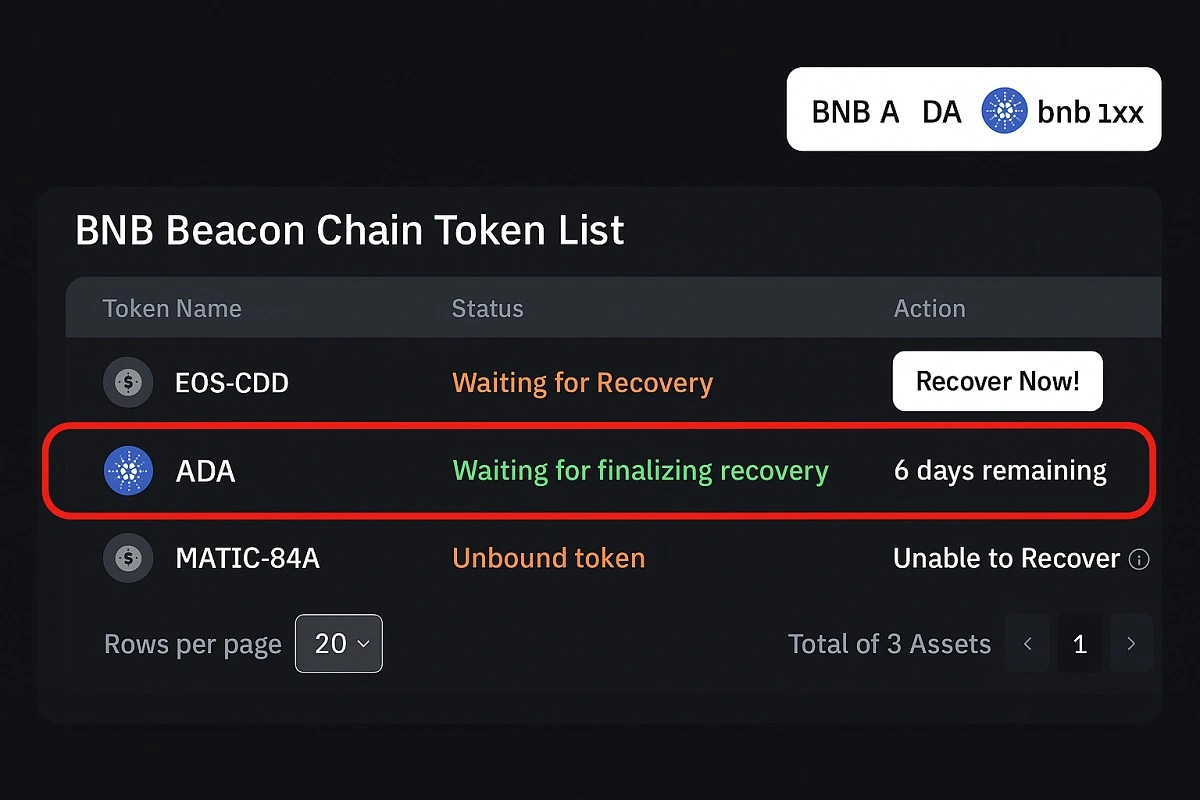The image size is (1200, 800).
Task: Click the Action column header
Action: 929,308
